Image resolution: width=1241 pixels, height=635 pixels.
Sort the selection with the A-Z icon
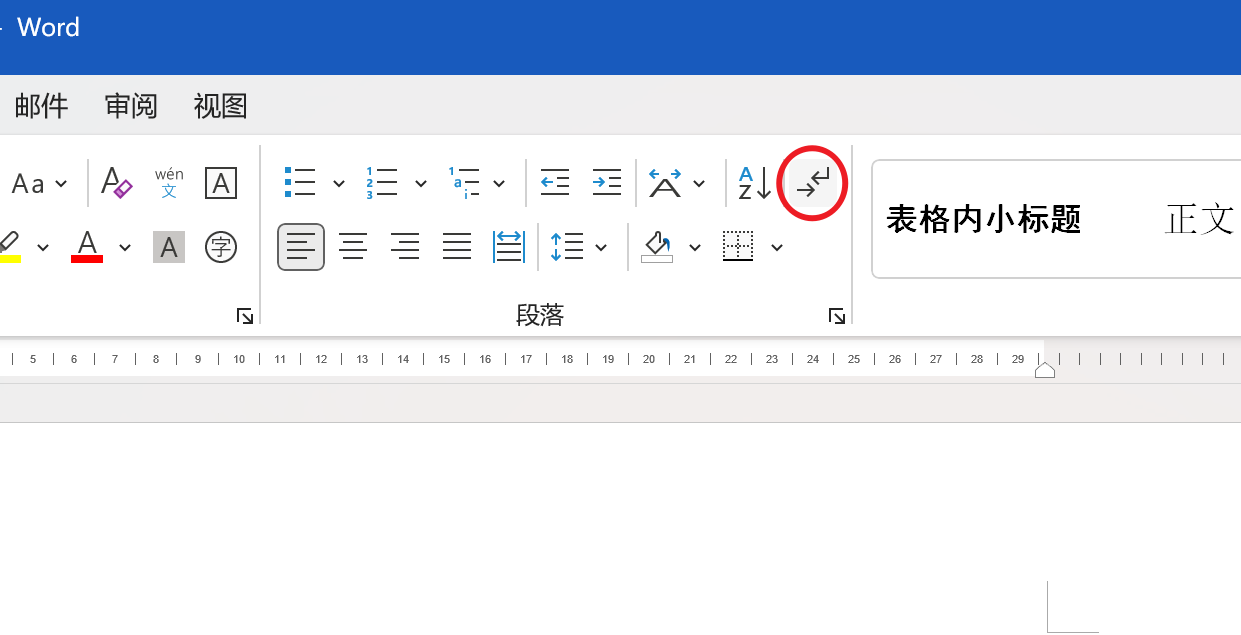(x=754, y=183)
